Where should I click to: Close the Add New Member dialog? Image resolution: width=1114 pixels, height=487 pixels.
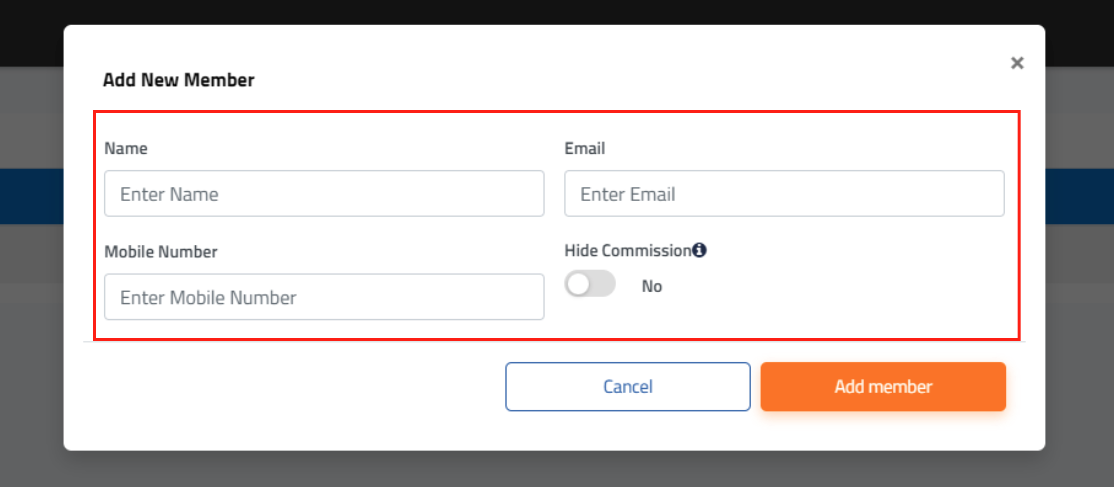1017,63
